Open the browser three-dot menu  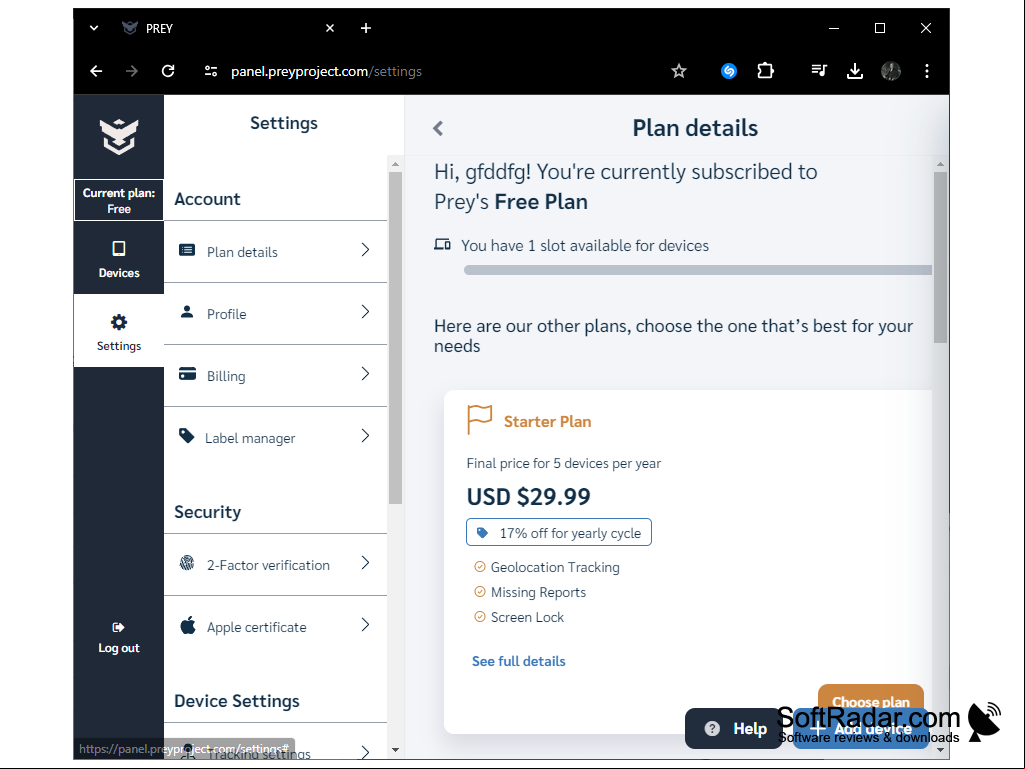tap(927, 71)
